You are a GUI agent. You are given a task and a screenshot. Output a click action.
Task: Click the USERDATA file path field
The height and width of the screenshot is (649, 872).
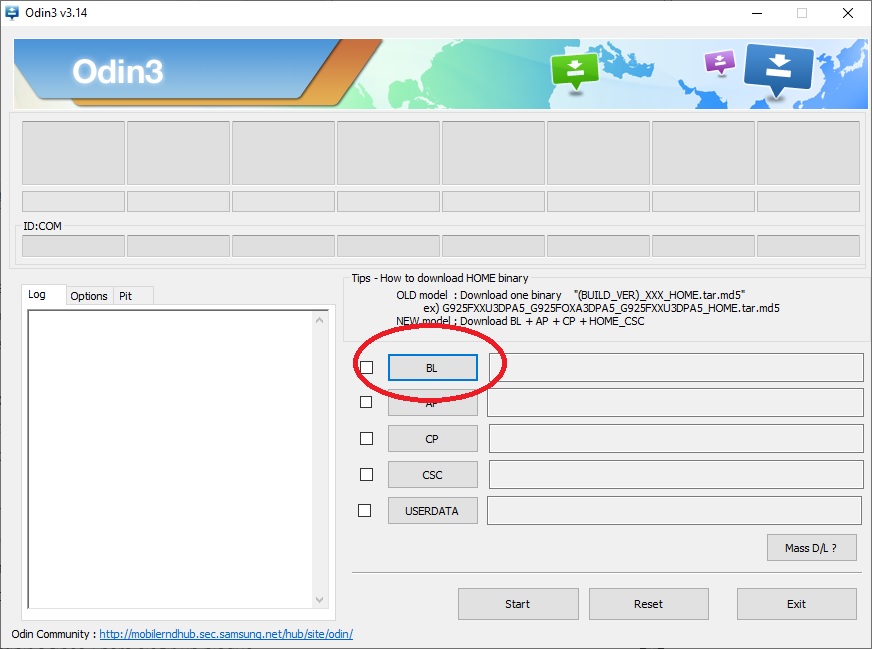[x=674, y=510]
